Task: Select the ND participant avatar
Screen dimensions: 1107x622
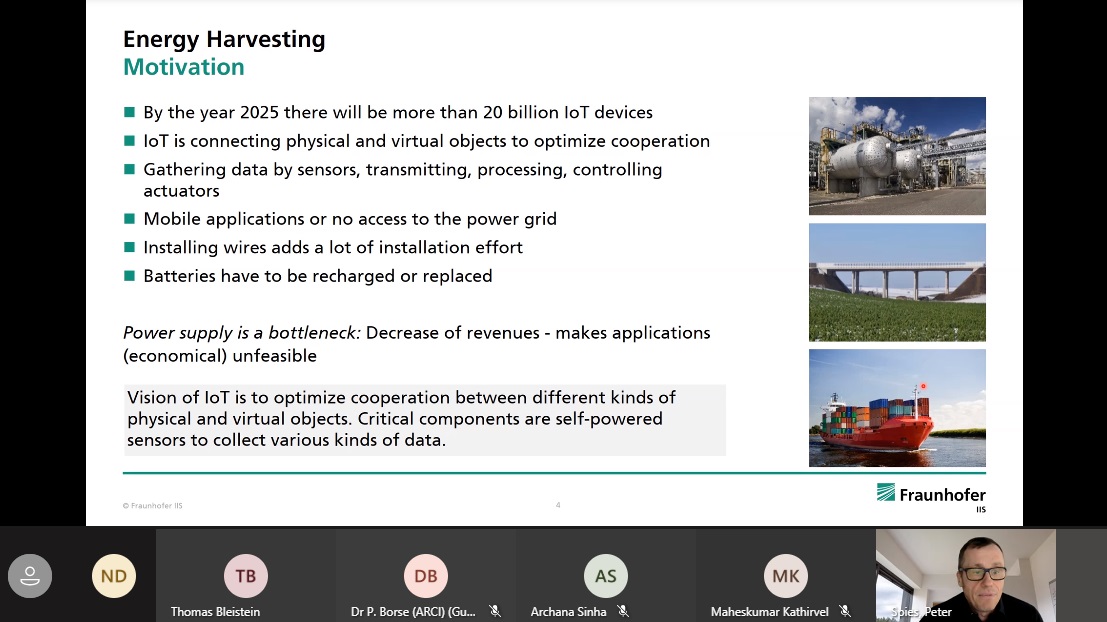Action: click(114, 575)
